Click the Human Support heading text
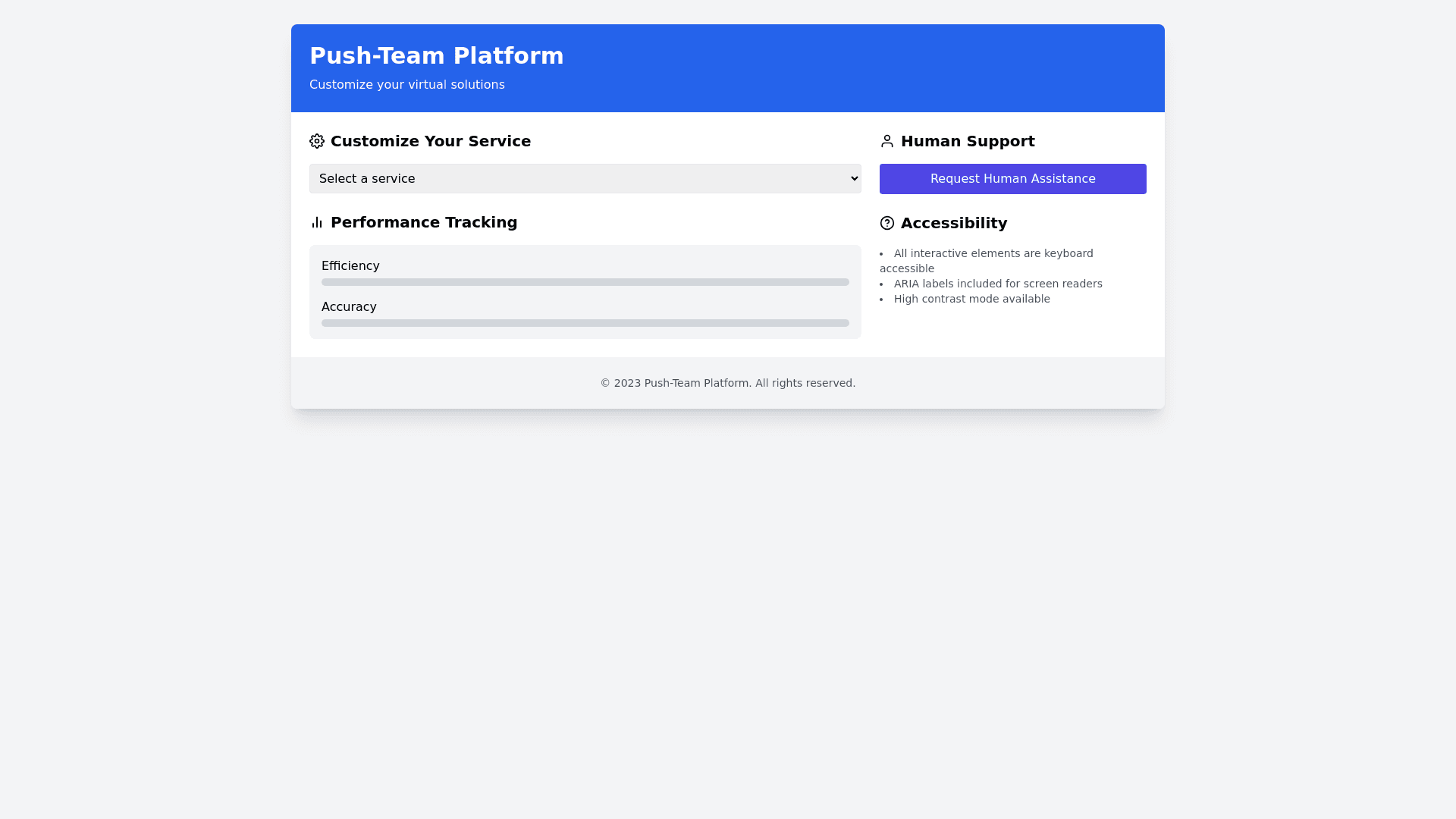The height and width of the screenshot is (819, 1456). click(x=967, y=141)
